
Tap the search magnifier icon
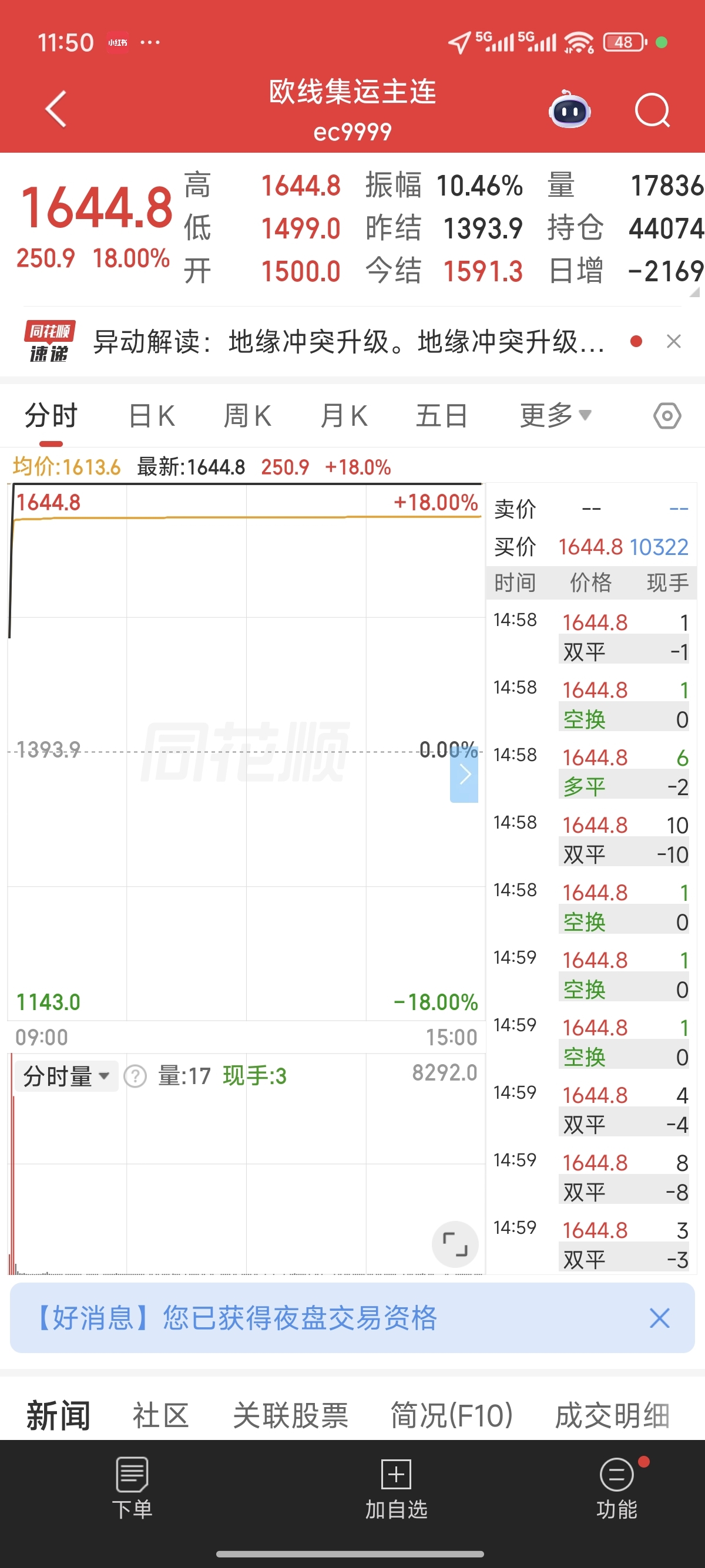coord(652,110)
